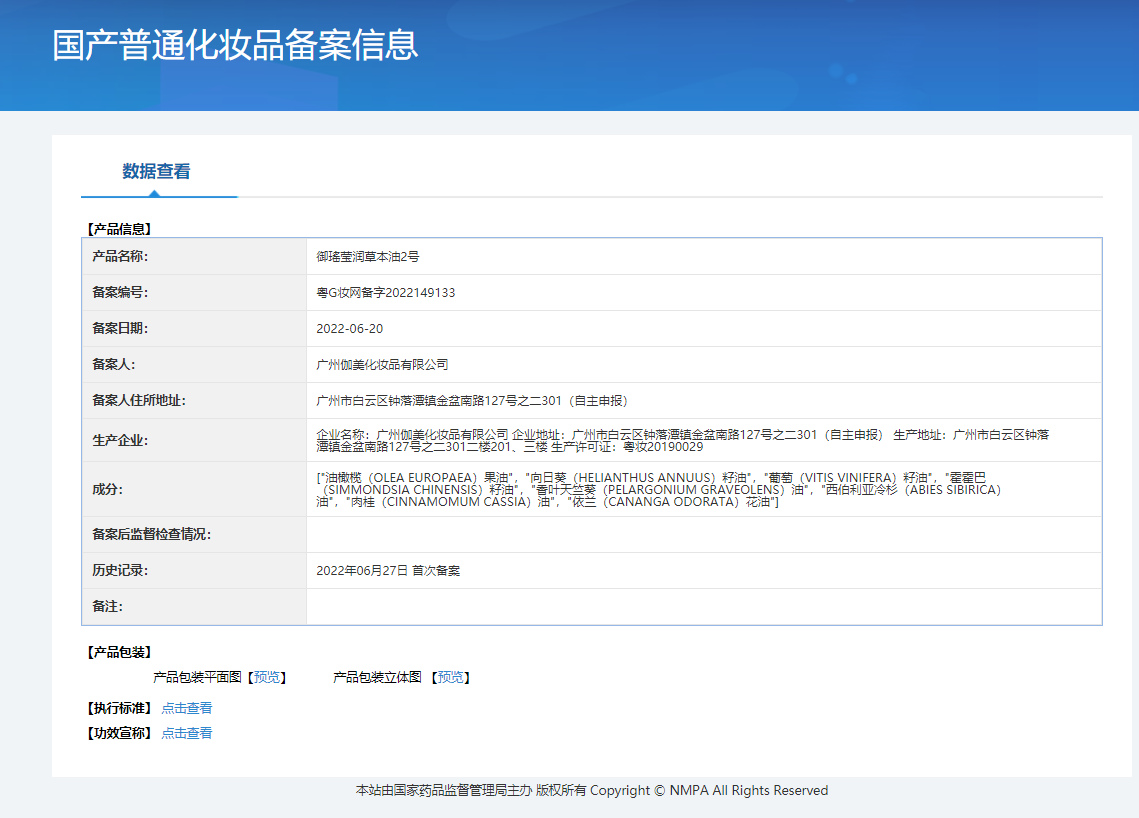Click the NMPA copyright footer text

point(588,790)
